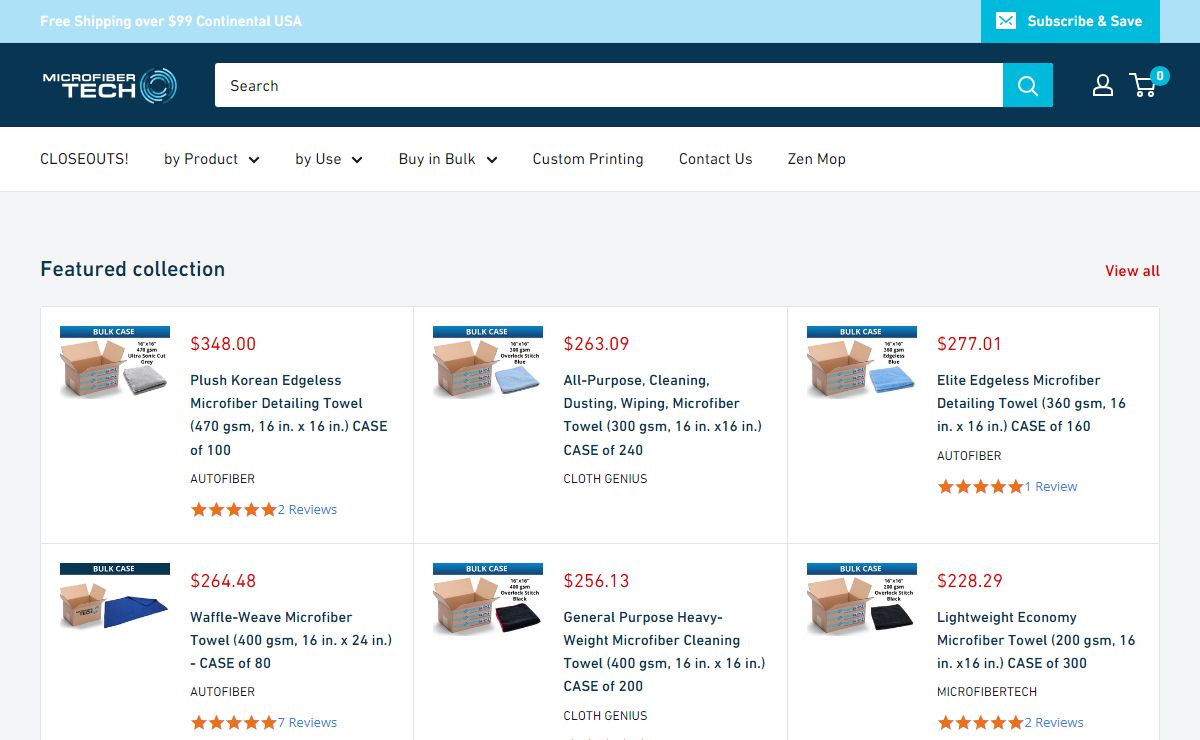The image size is (1200, 740).
Task: Click the $228.29 price
Action: 969,581
